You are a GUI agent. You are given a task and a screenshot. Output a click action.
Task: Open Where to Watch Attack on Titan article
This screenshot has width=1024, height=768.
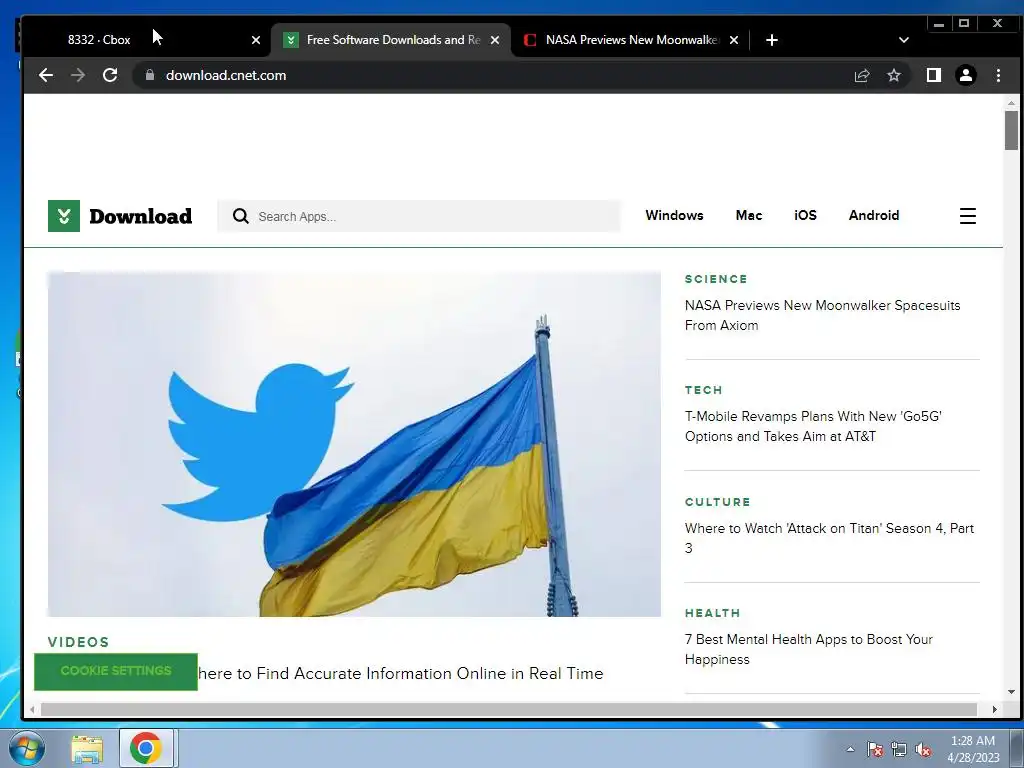(829, 538)
